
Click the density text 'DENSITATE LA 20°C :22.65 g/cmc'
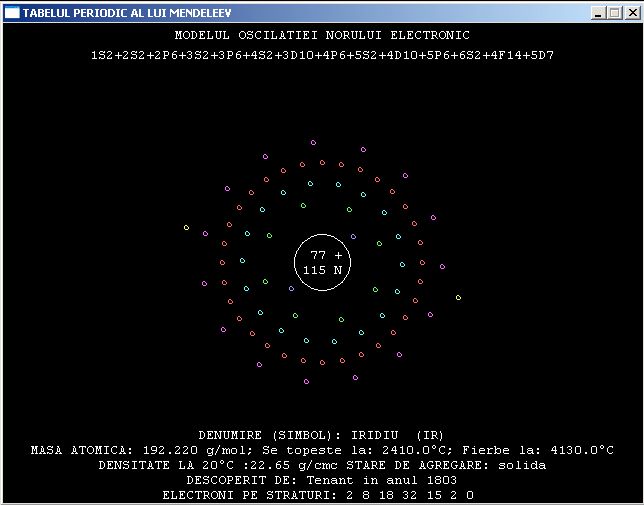click(x=218, y=466)
